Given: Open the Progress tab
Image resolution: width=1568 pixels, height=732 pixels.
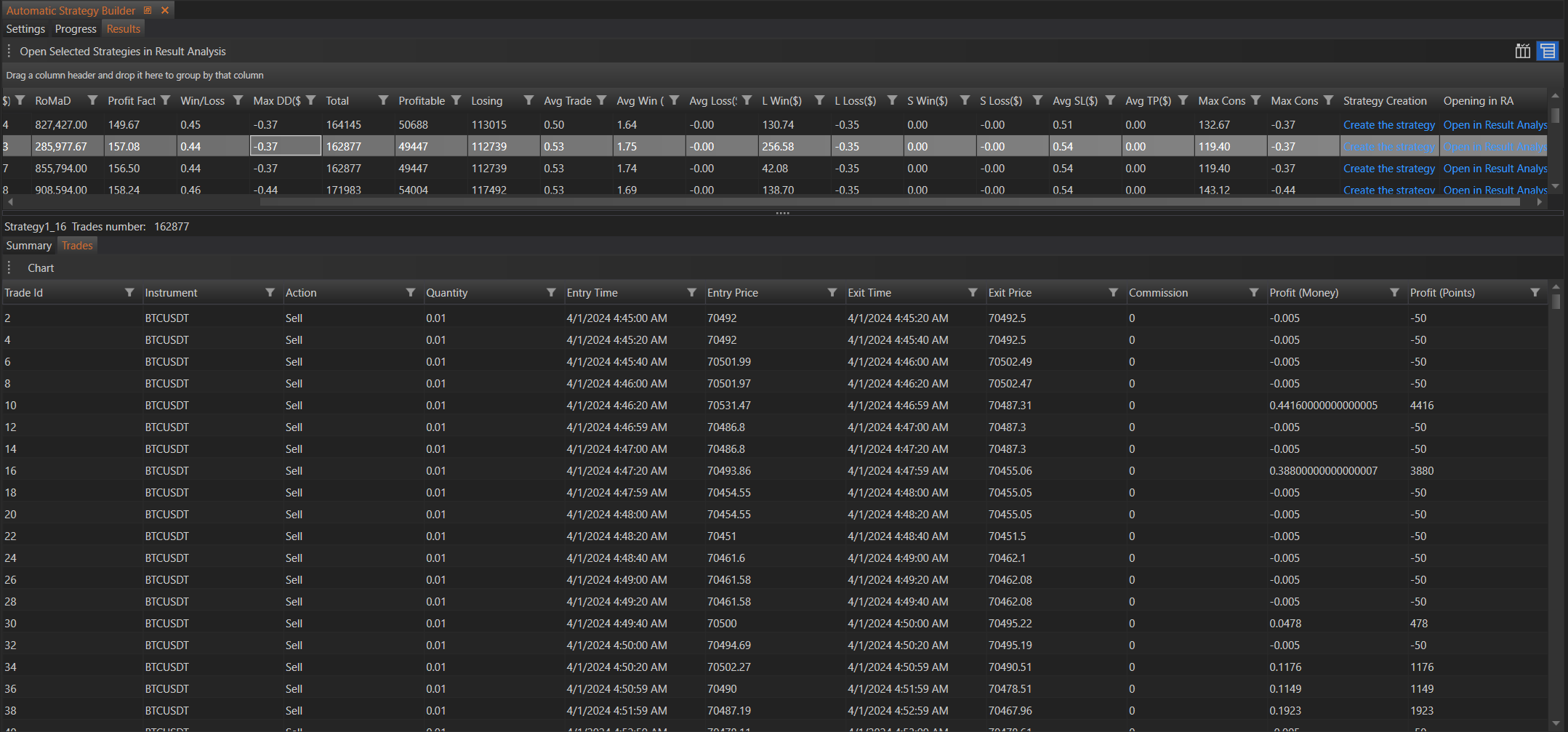Looking at the screenshot, I should (76, 29).
